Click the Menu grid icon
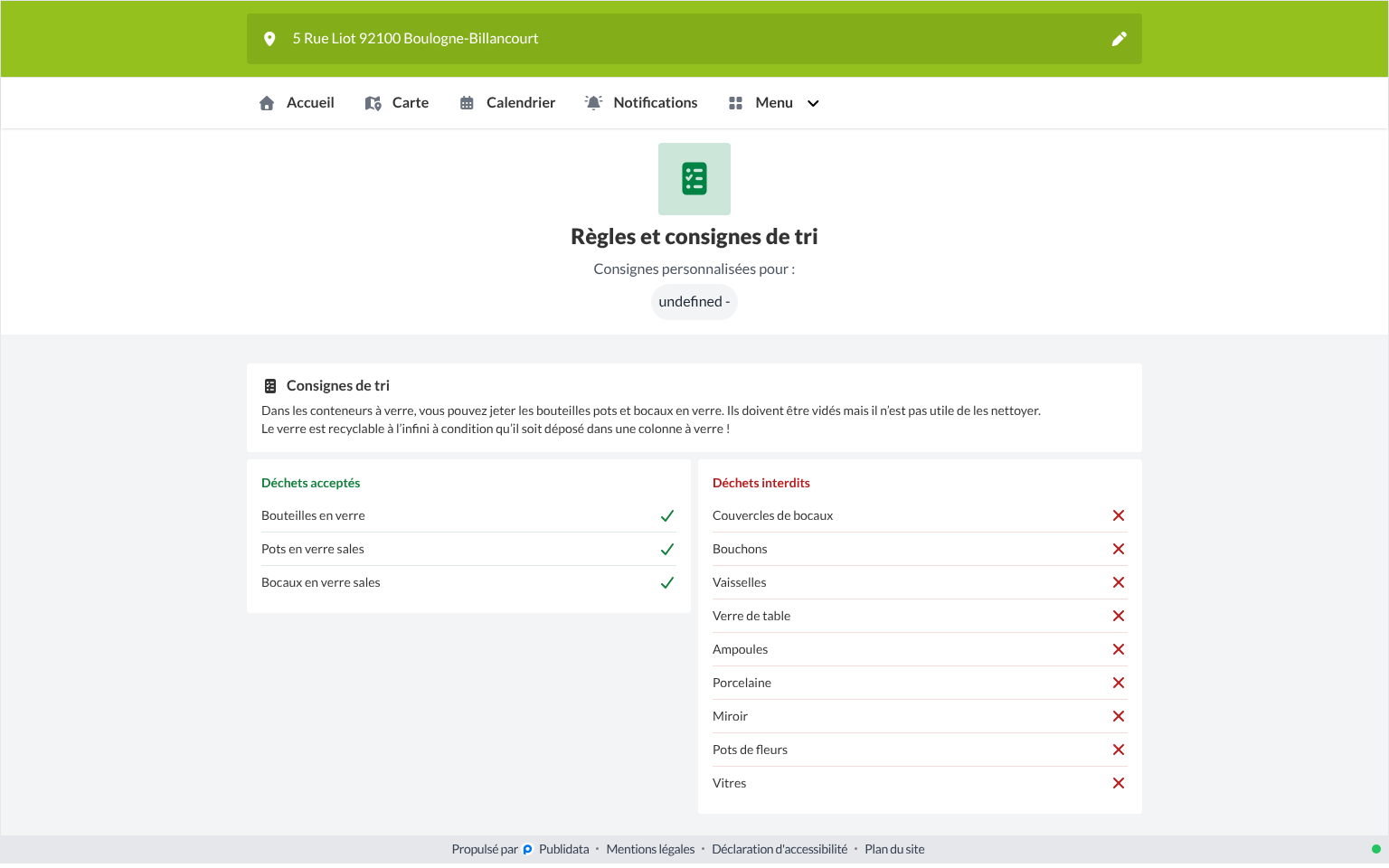The image size is (1389, 868). coord(735,103)
